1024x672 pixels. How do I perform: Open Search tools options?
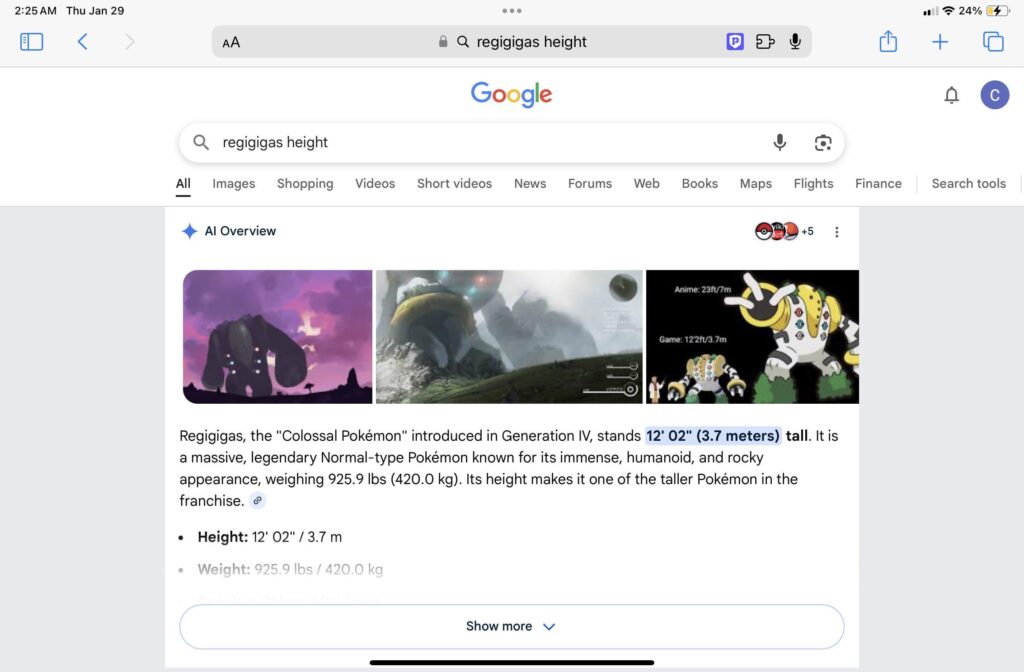coord(968,184)
